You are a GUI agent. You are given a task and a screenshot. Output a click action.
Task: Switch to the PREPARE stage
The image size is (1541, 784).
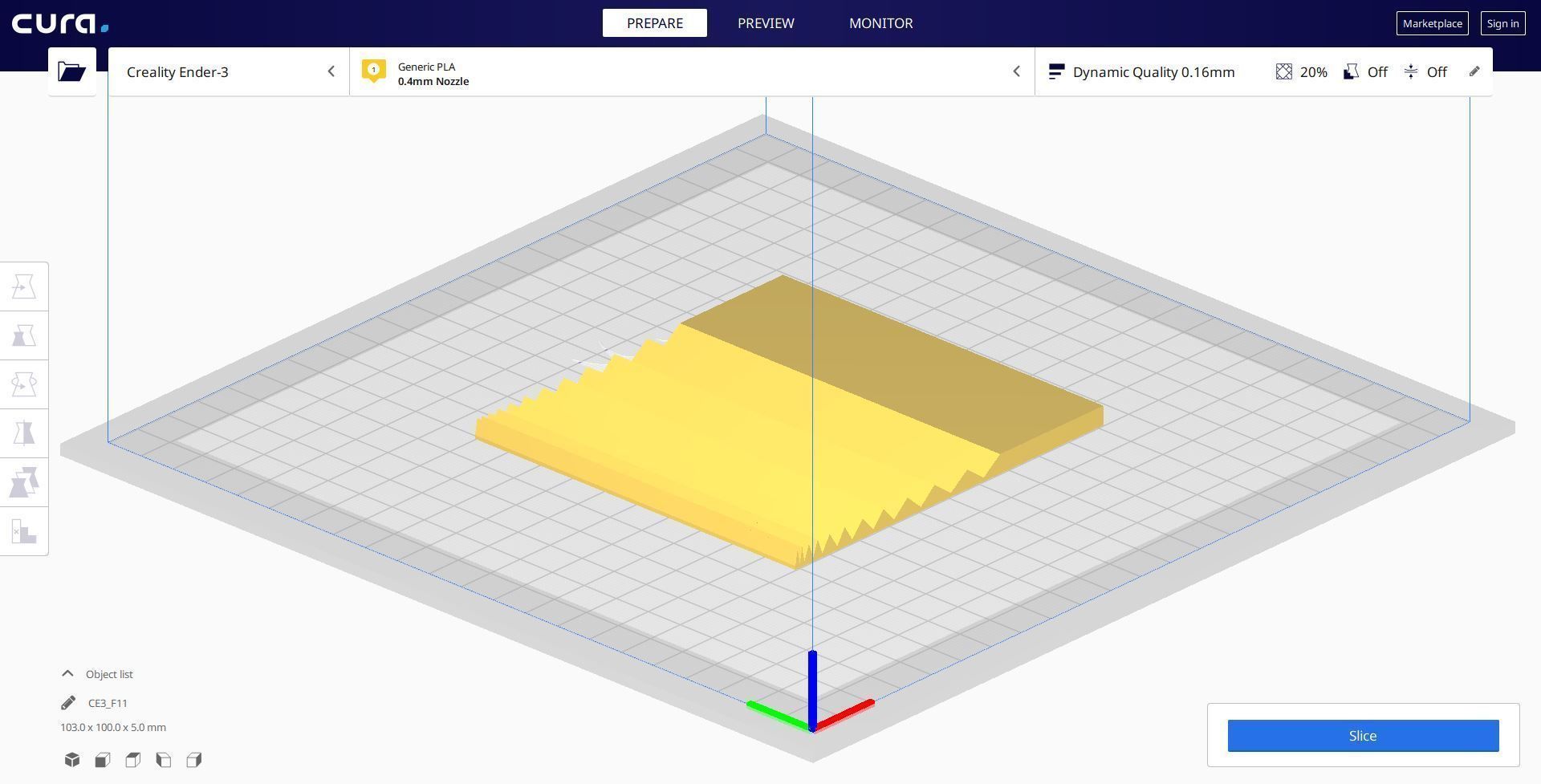[655, 23]
